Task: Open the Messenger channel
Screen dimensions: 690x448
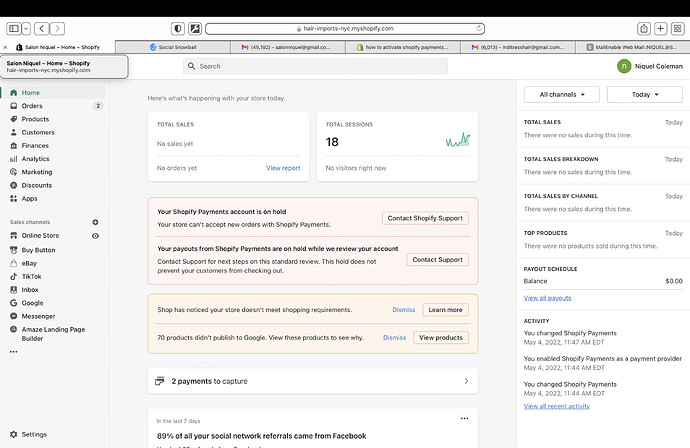Action: tap(38, 316)
